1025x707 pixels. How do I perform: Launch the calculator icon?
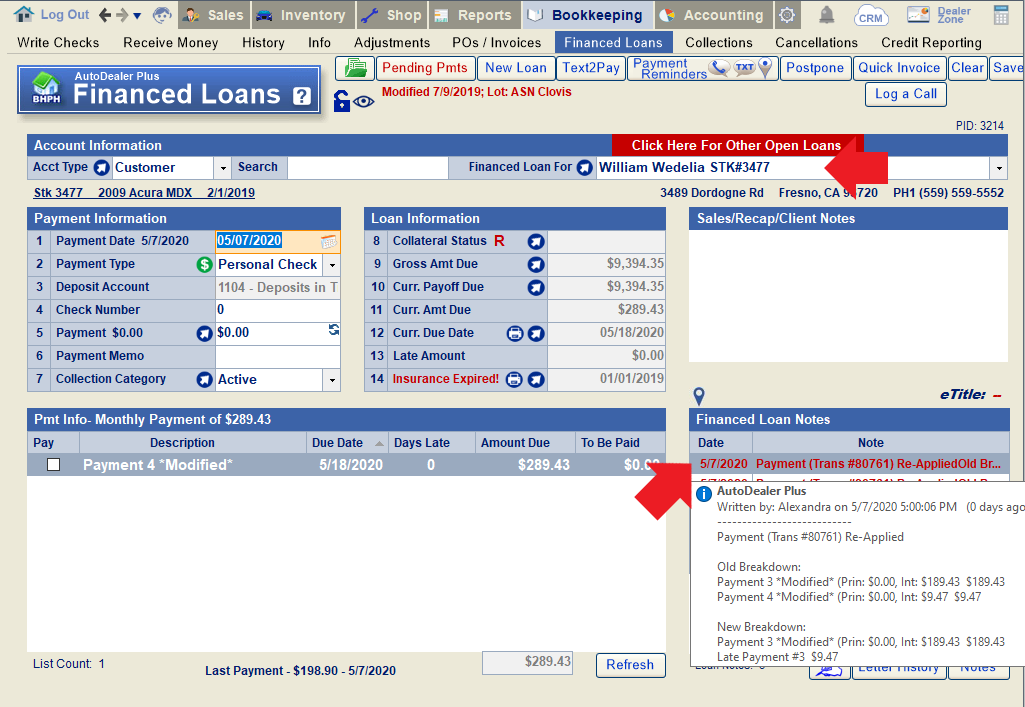tap(1001, 14)
